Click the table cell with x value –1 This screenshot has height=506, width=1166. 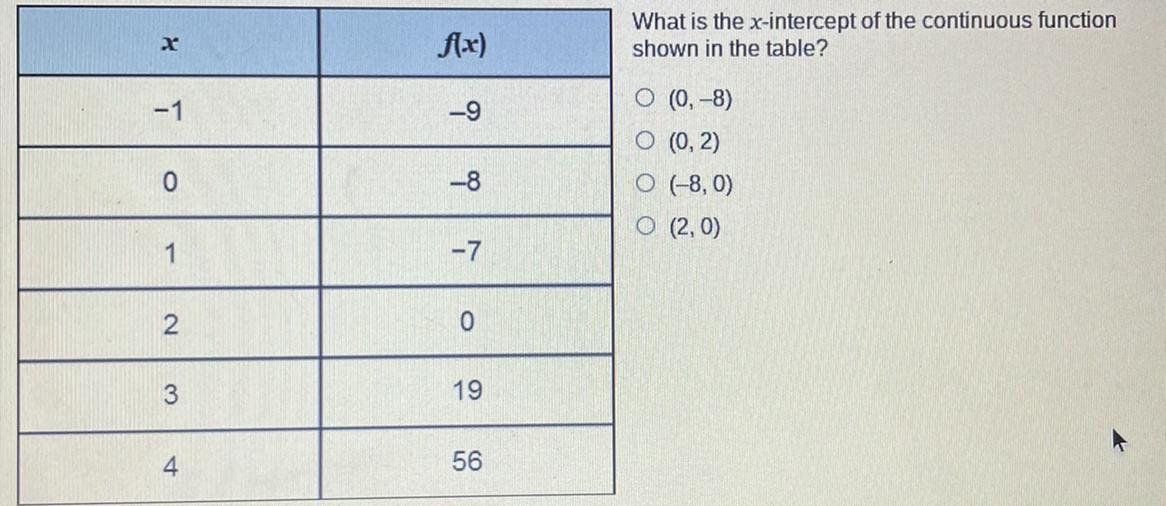point(169,112)
